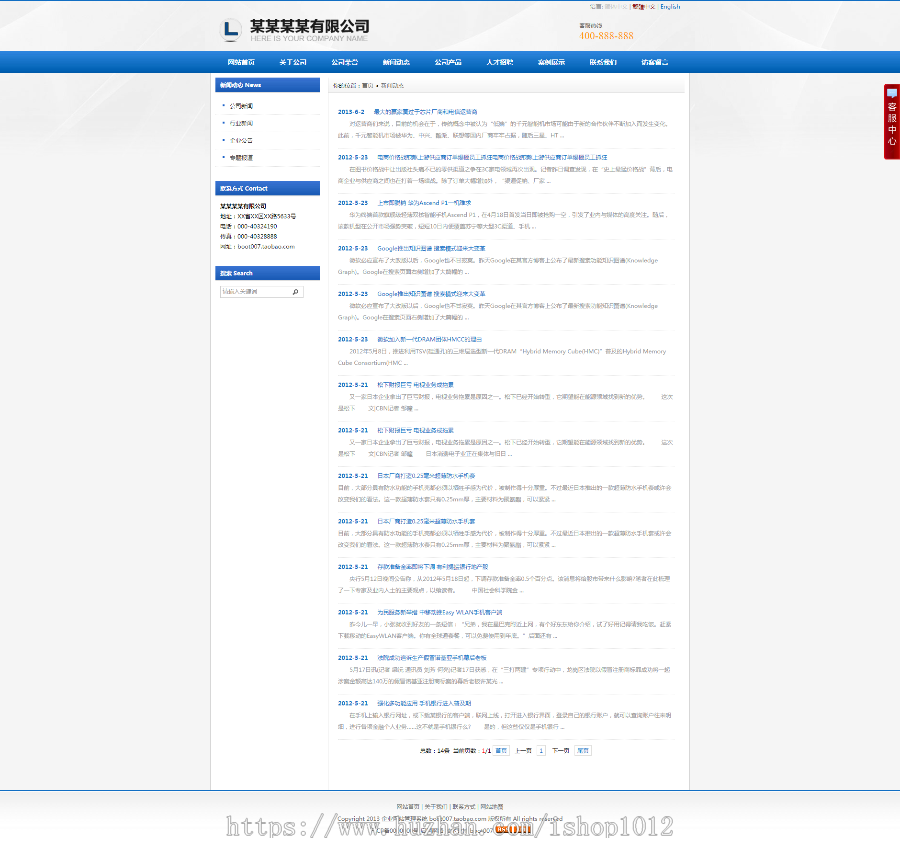900x851 pixels.
Task: Click the 400-888-888 phone number text
Action: [607, 36]
